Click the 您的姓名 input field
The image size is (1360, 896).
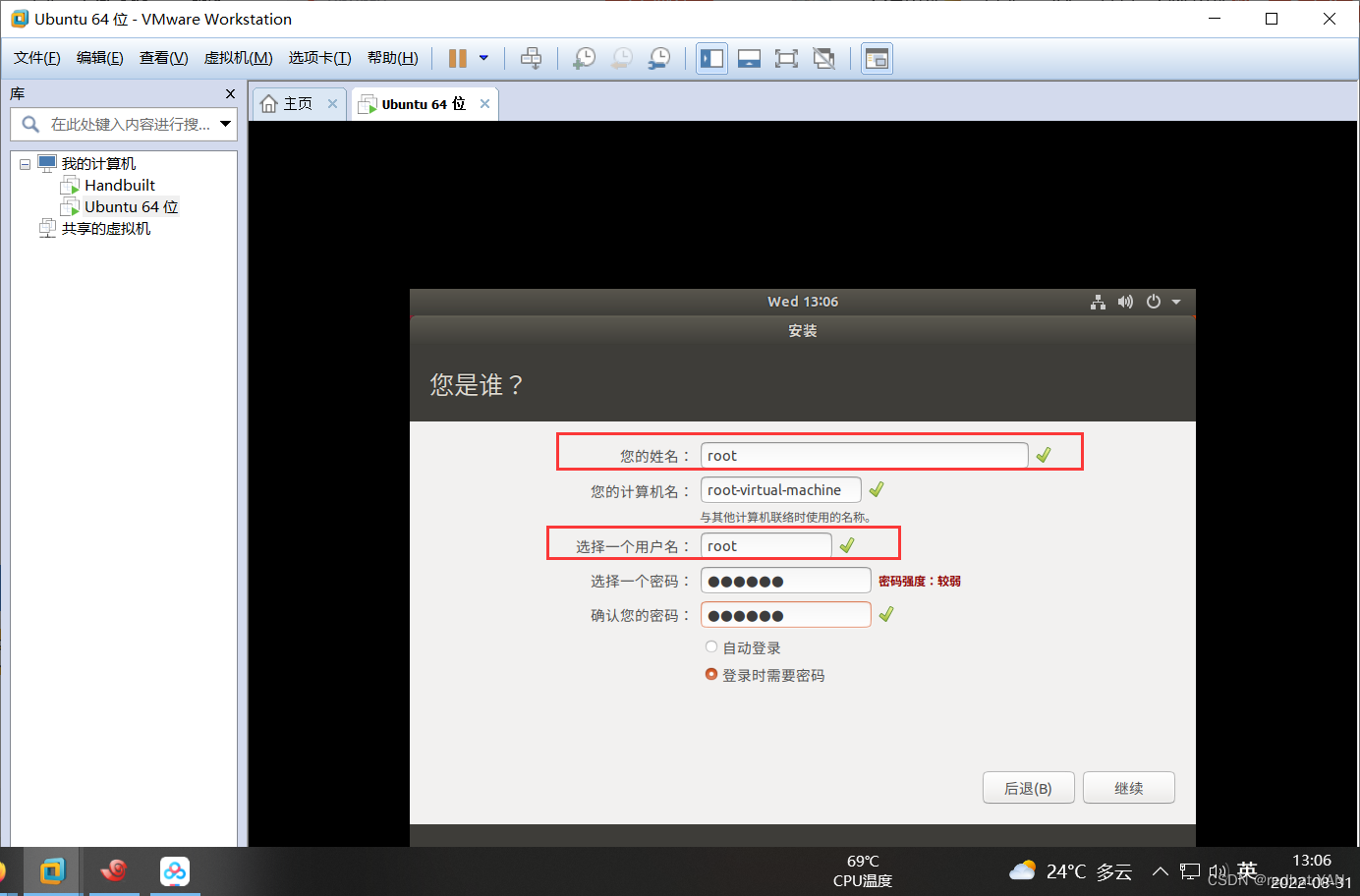(864, 455)
